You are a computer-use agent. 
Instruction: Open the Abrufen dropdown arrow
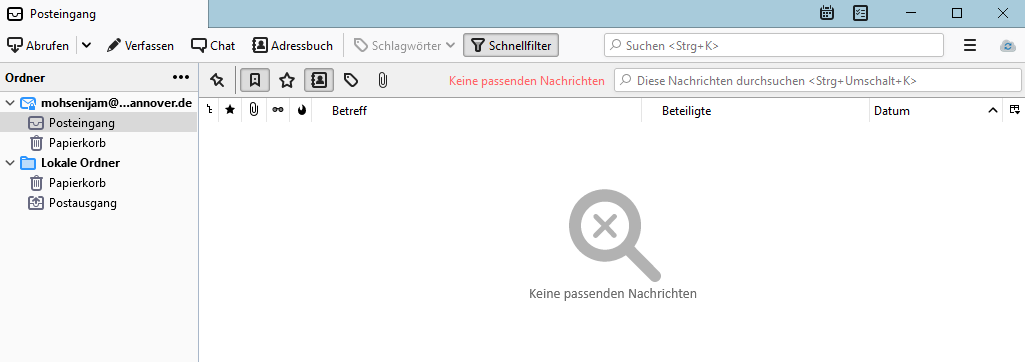click(x=86, y=45)
